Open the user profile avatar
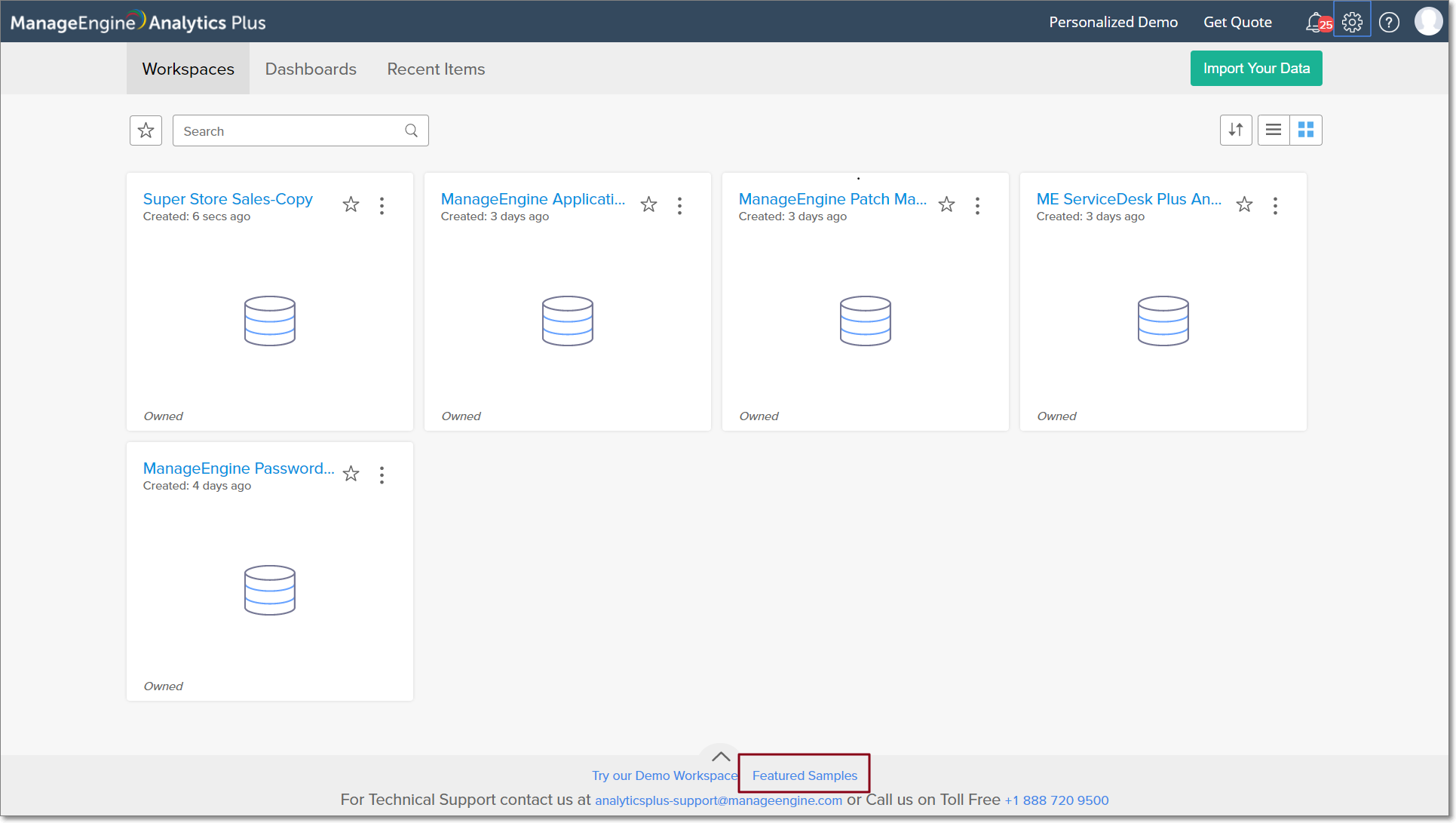Screen dimensions: 1456x823 click(x=1428, y=22)
